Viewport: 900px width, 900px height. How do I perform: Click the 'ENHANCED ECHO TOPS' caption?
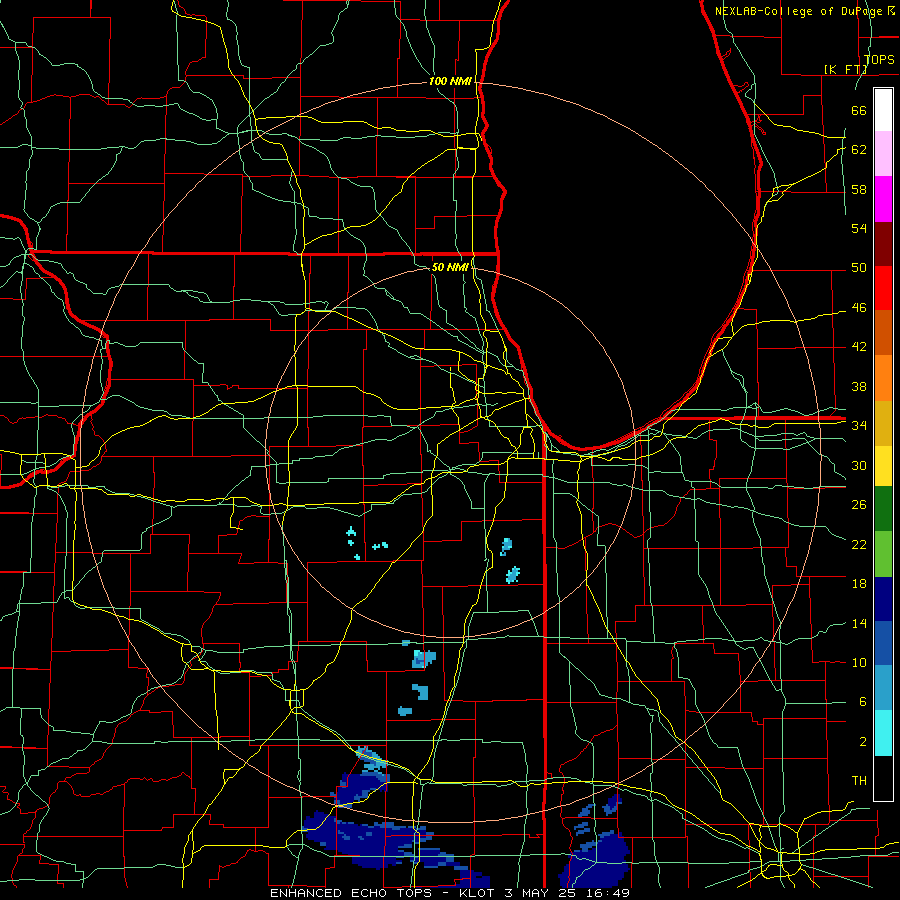click(x=351, y=893)
